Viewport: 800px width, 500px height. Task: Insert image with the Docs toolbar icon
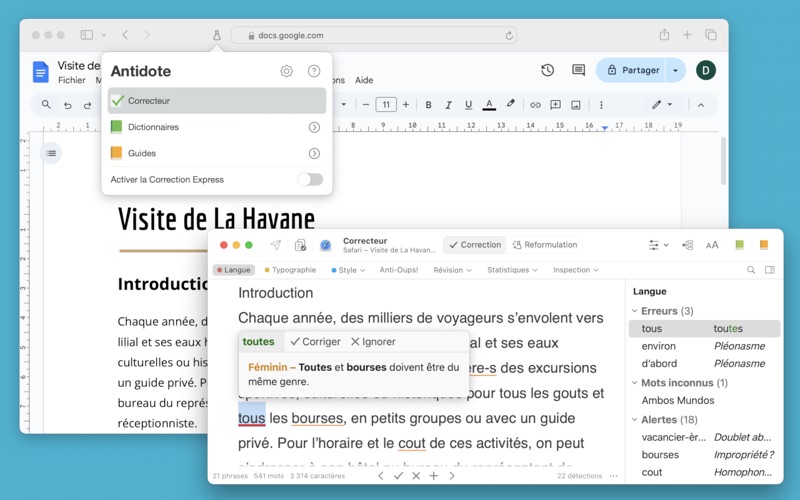[x=576, y=105]
